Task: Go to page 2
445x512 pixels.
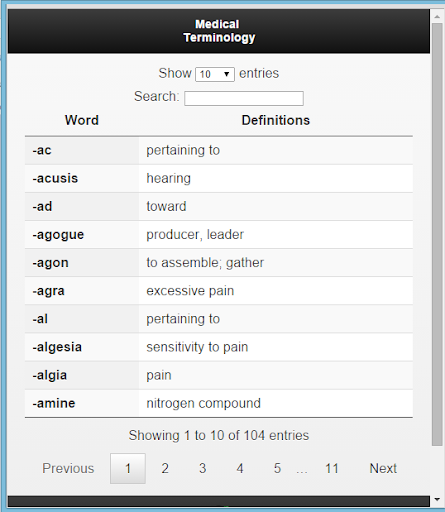Action: coord(165,468)
